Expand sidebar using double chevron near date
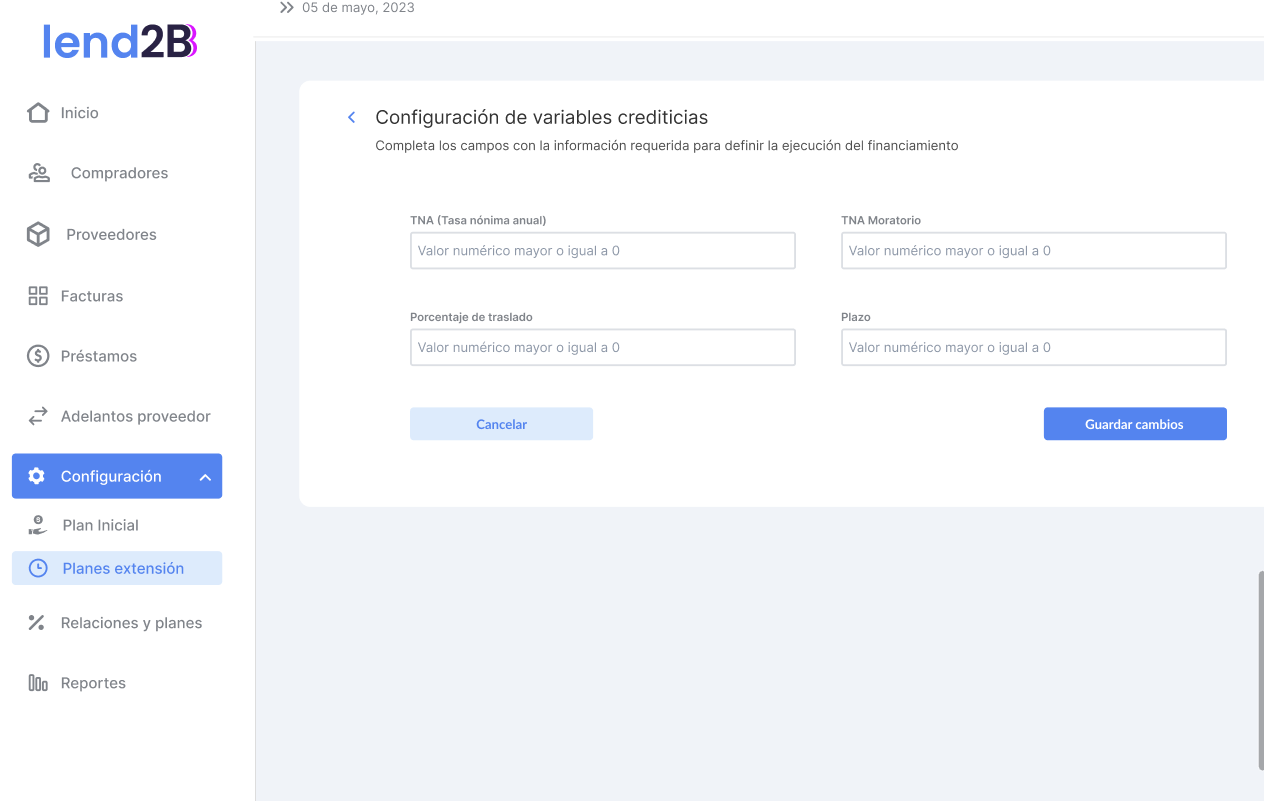 (287, 8)
